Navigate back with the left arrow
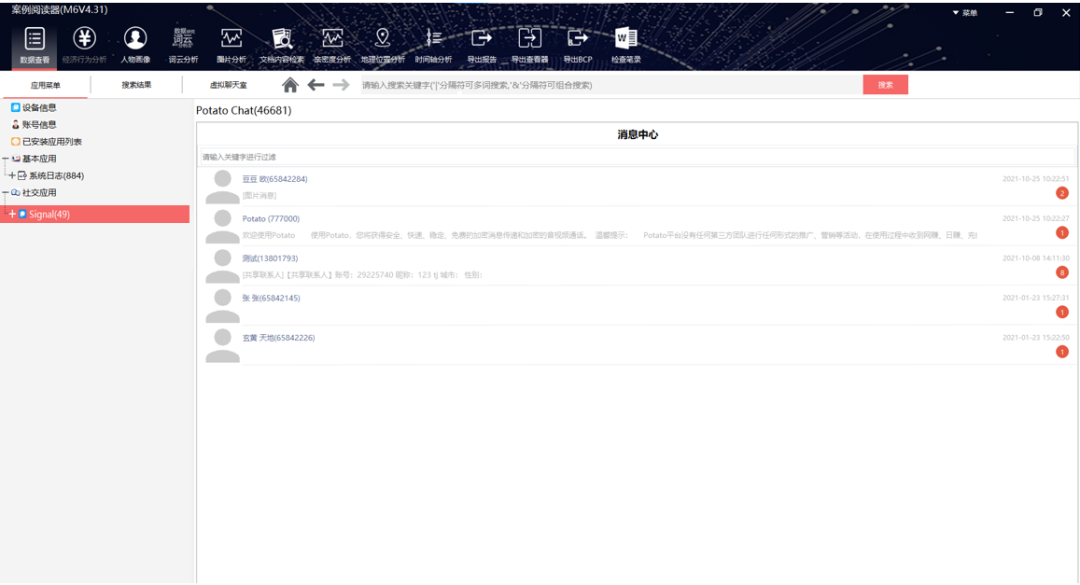The height and width of the screenshot is (585, 1080). (x=315, y=85)
